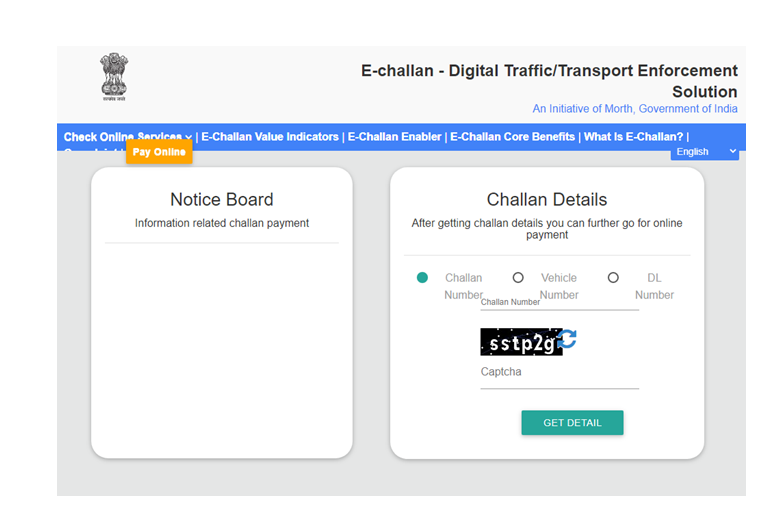Open the What Is E-Challan? page
Image resolution: width=782 pixels, height=527 pixels.
point(634,137)
